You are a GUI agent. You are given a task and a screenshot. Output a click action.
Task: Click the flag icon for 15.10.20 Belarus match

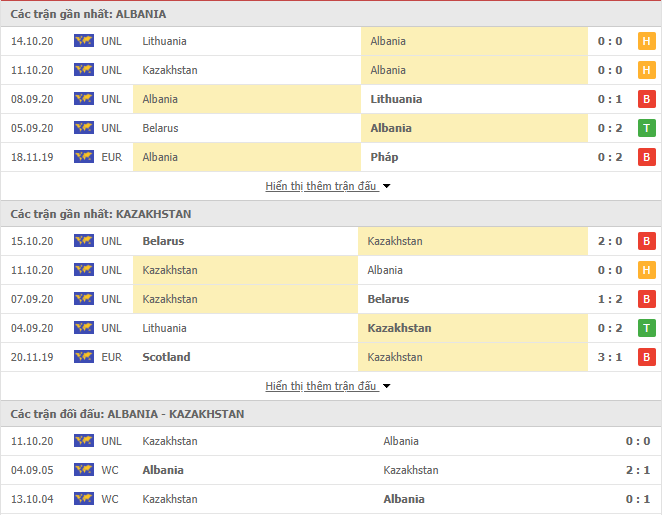pos(84,241)
